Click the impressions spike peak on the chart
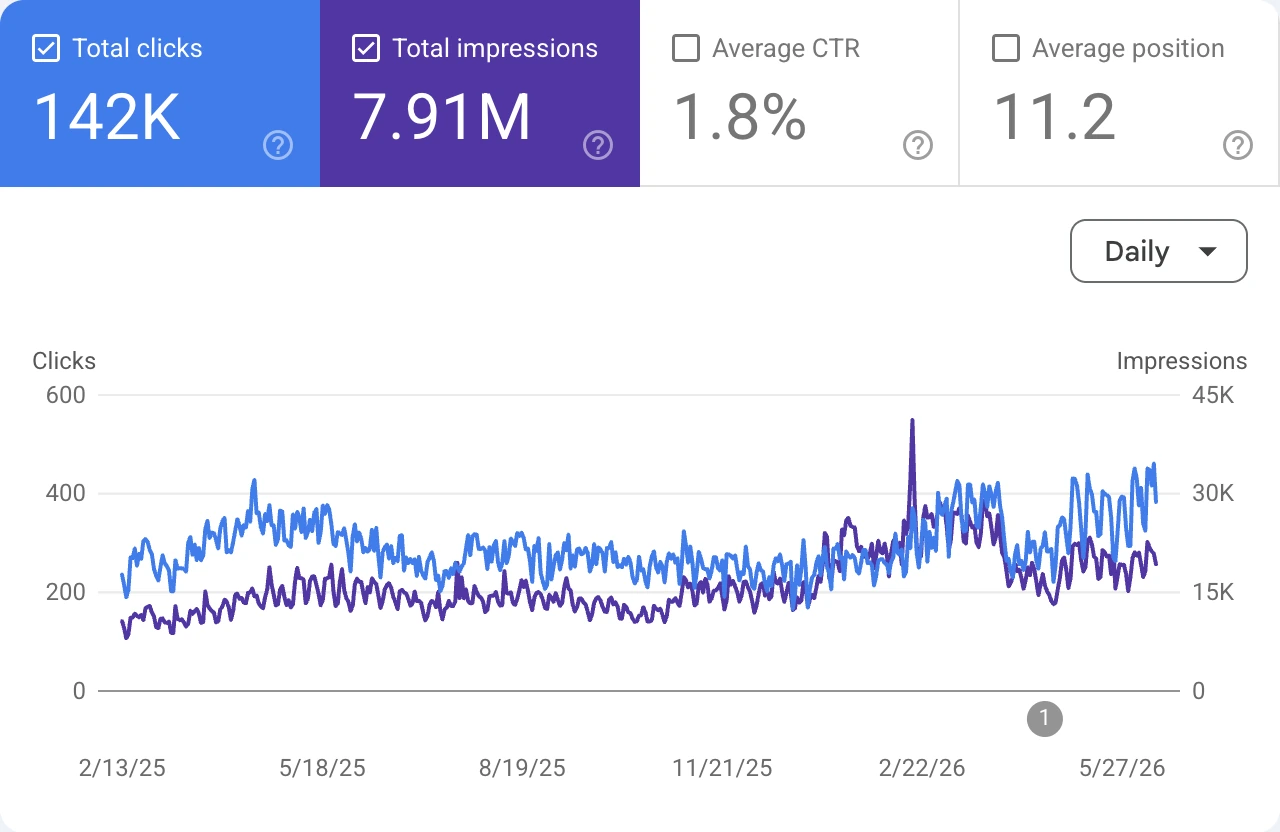 (x=912, y=421)
